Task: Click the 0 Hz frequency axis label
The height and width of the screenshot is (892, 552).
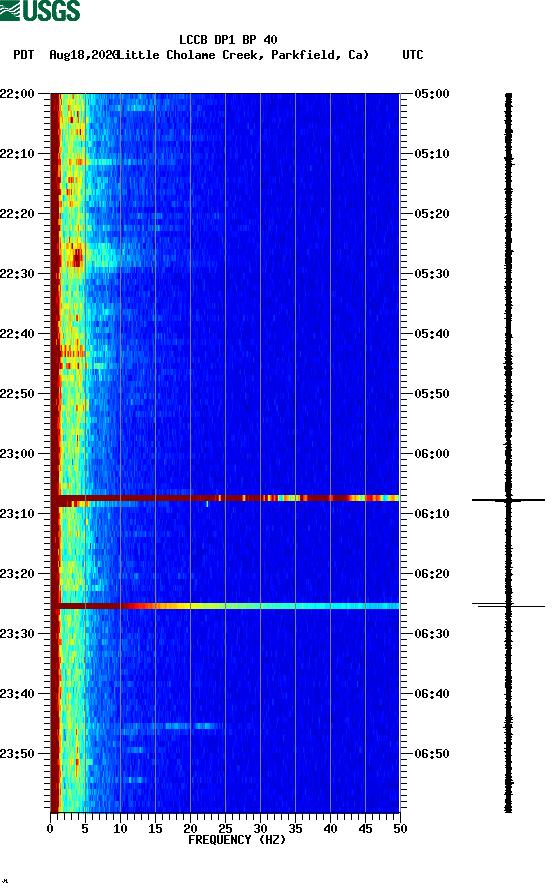Action: coord(51,829)
